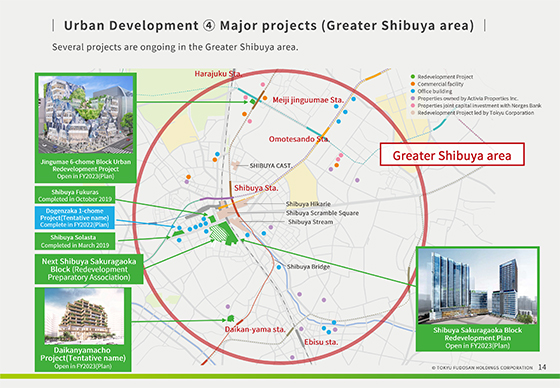The width and height of the screenshot is (560, 388).
Task: Click the Tokyu Fudosan Holdings Corporation copyright text
Action: click(482, 368)
